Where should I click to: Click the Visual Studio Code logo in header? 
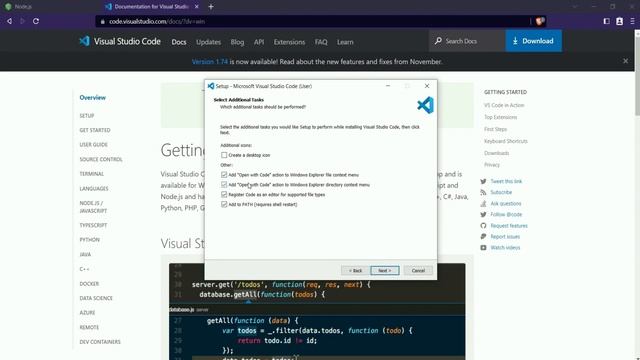point(84,41)
